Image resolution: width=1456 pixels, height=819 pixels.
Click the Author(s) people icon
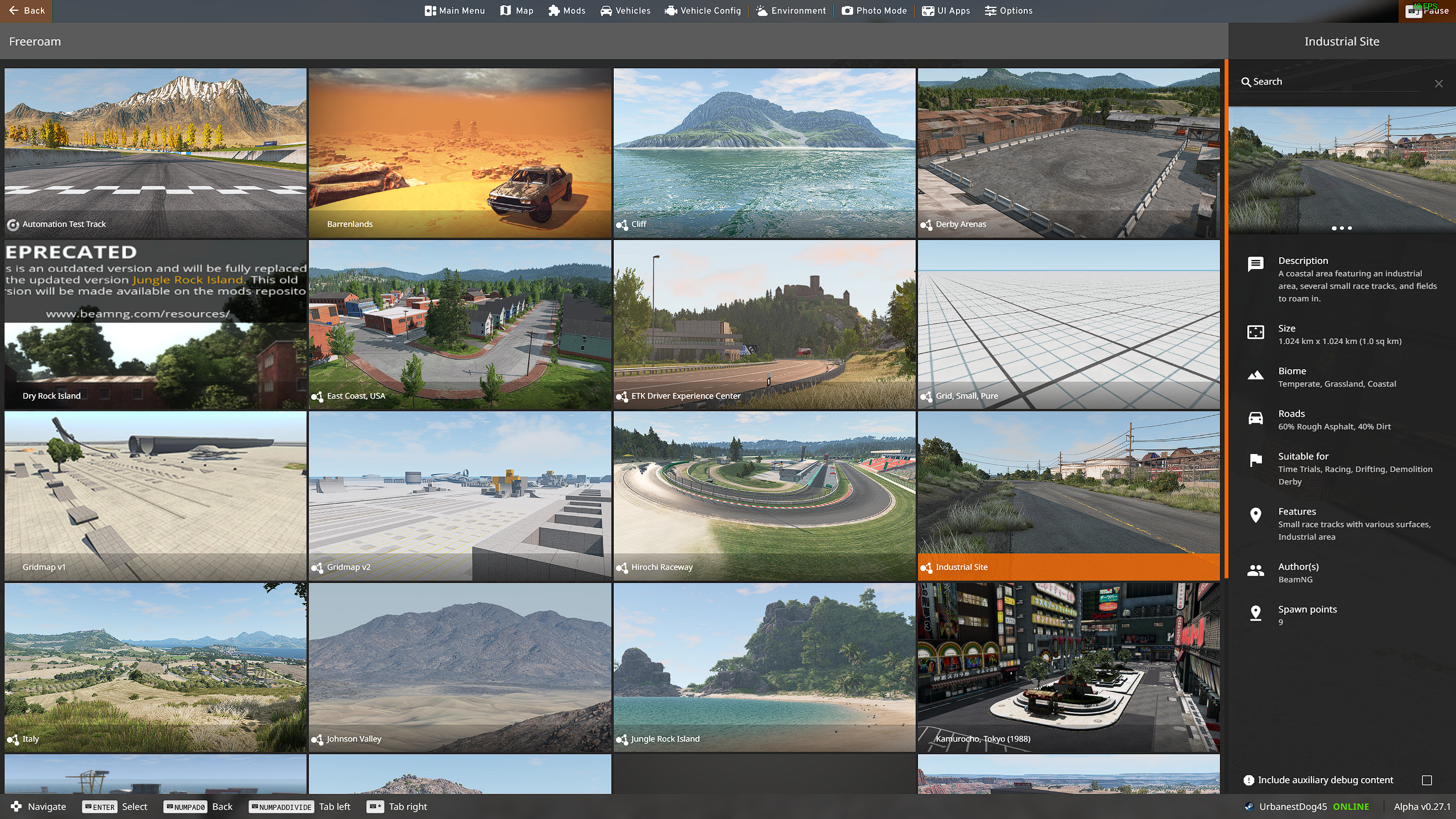[x=1255, y=570]
